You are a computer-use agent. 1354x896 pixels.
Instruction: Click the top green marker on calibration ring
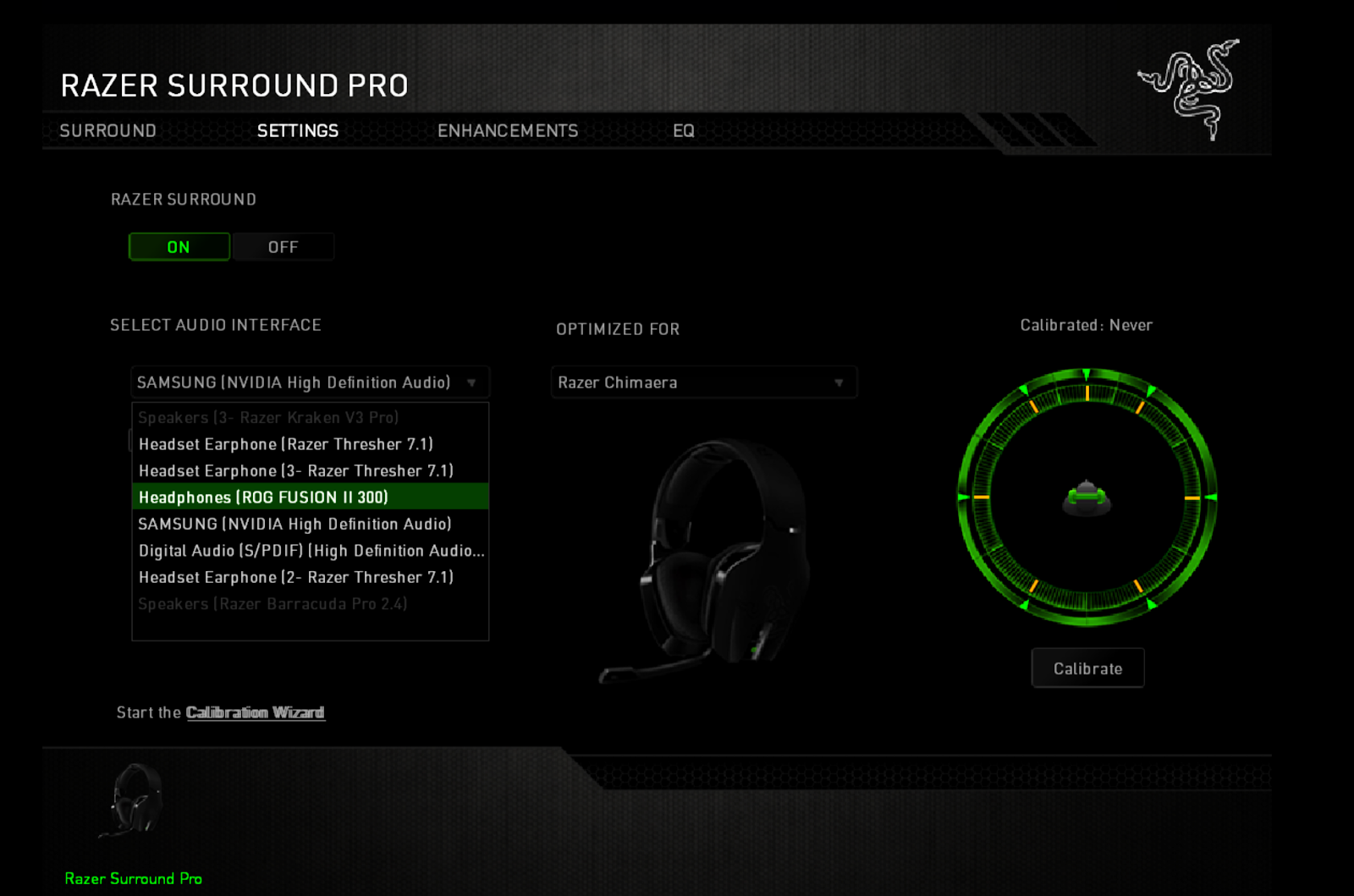pyautogui.click(x=1087, y=374)
